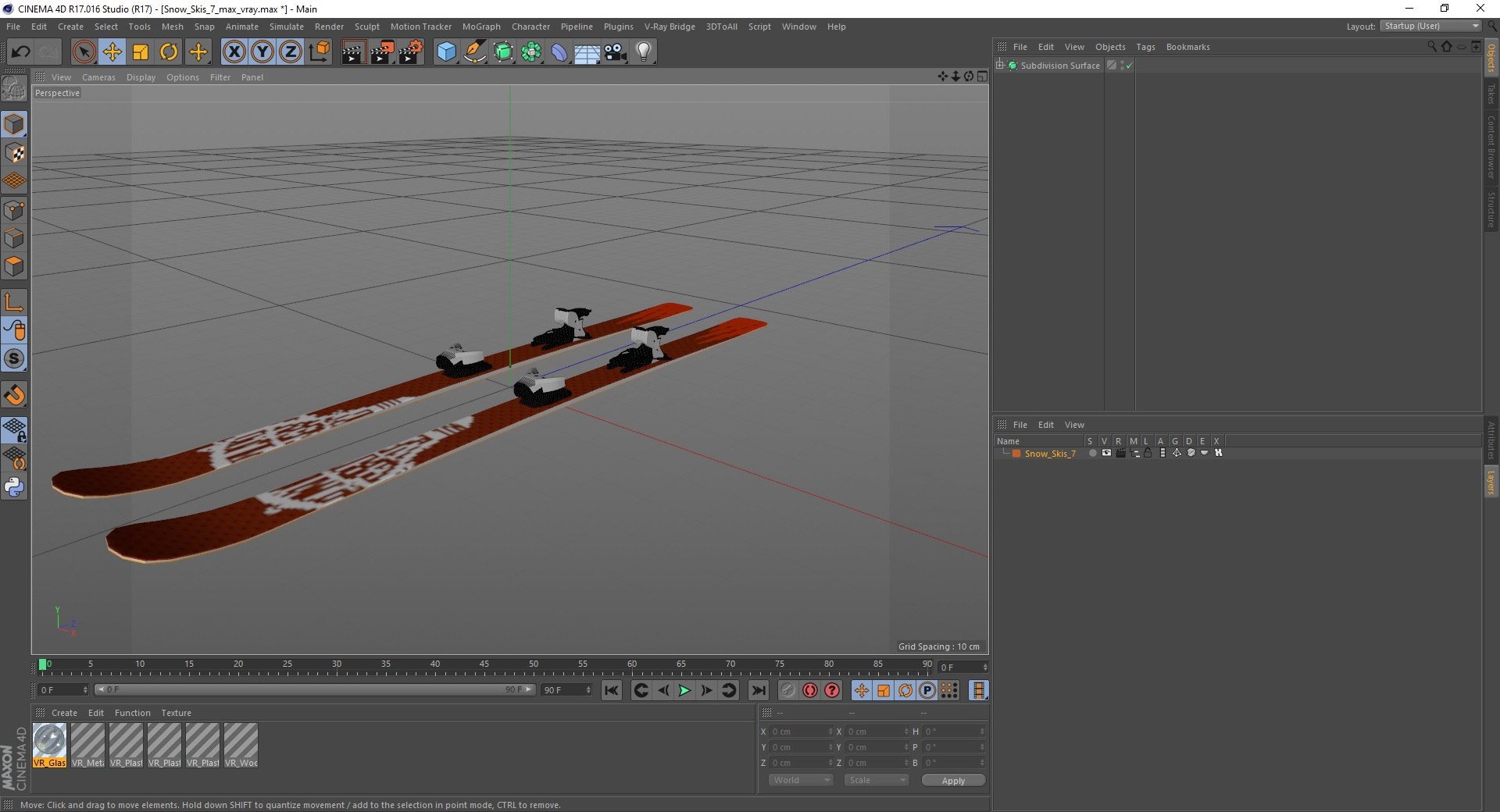This screenshot has width=1500, height=812.
Task: Click the Apply button
Action: click(x=953, y=781)
